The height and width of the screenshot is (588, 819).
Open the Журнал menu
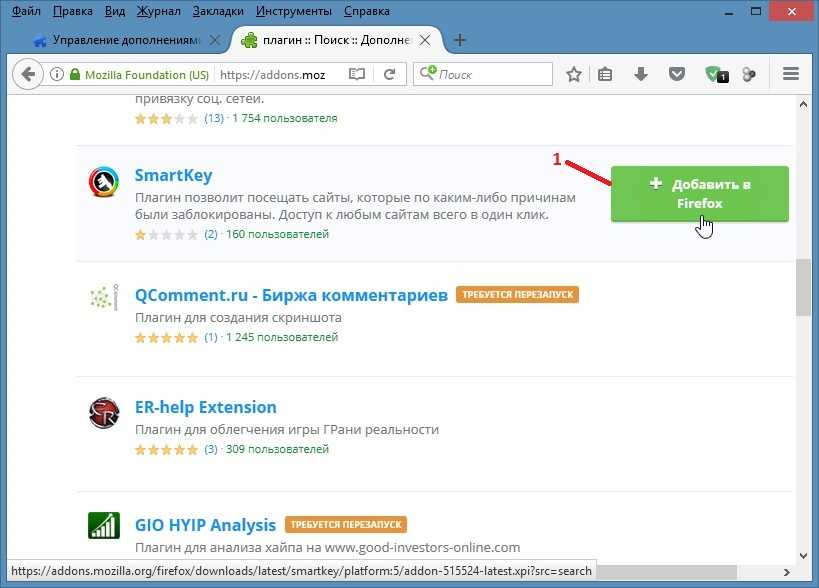159,11
